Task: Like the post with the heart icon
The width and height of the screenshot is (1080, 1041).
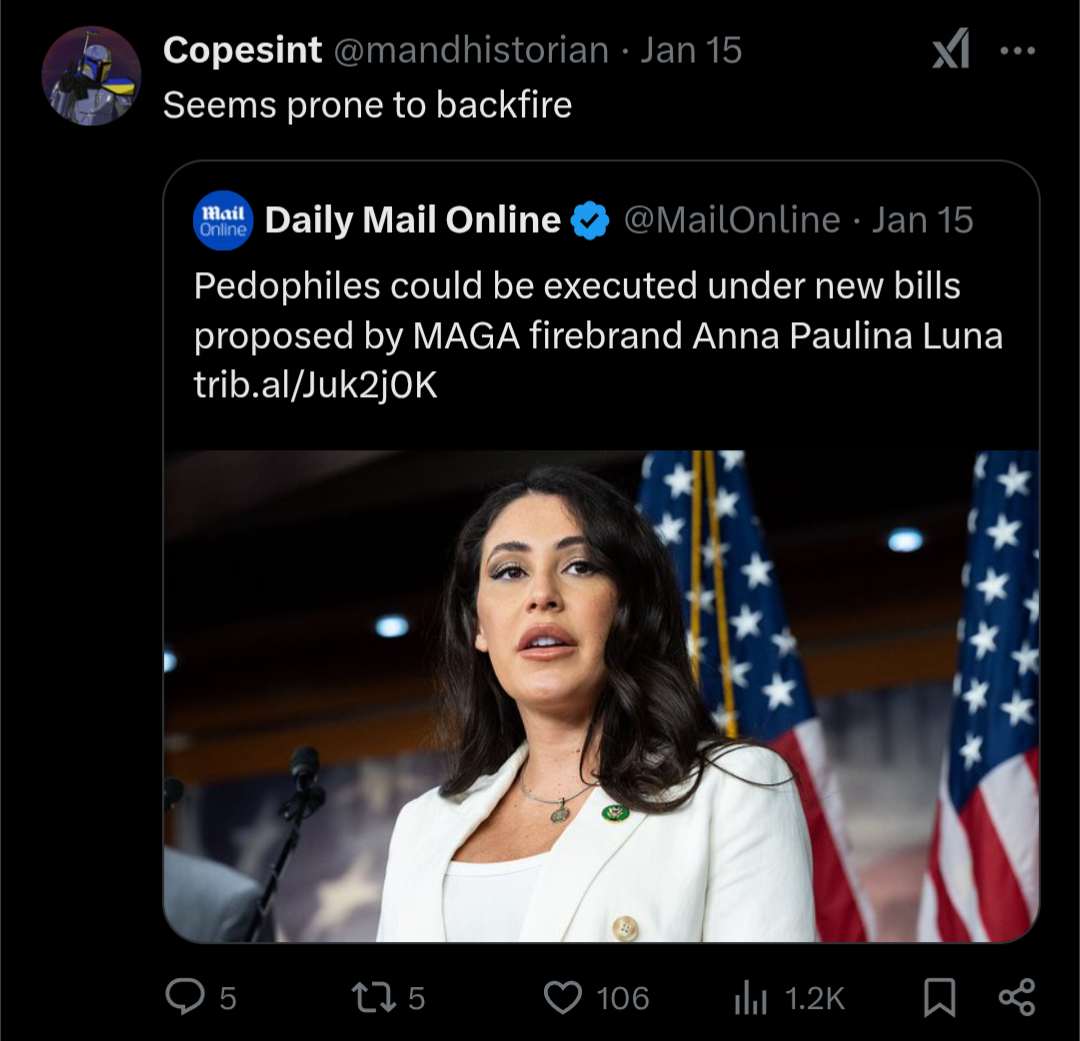Action: 563,998
